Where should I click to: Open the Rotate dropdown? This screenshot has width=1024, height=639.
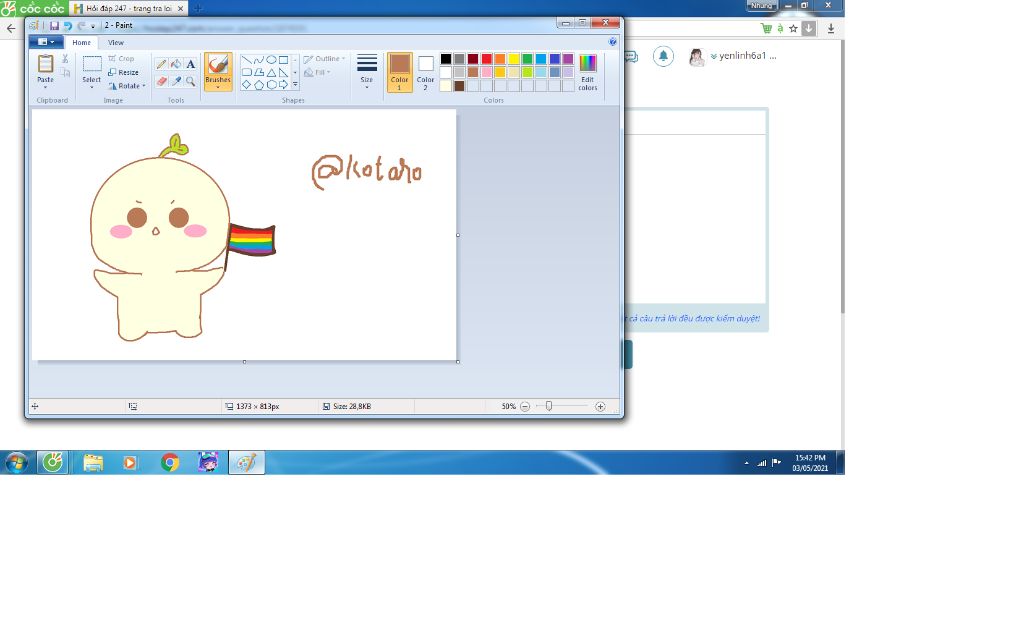(x=127, y=86)
